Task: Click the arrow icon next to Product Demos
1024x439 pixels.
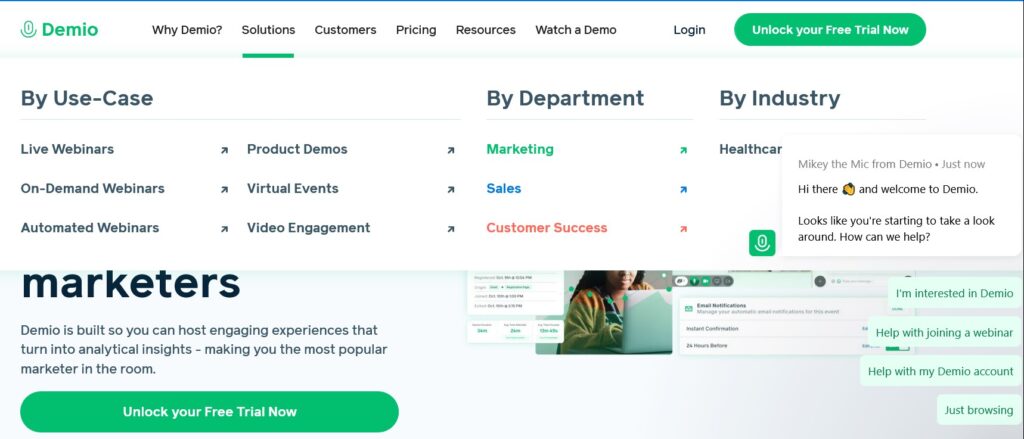Action: point(451,150)
